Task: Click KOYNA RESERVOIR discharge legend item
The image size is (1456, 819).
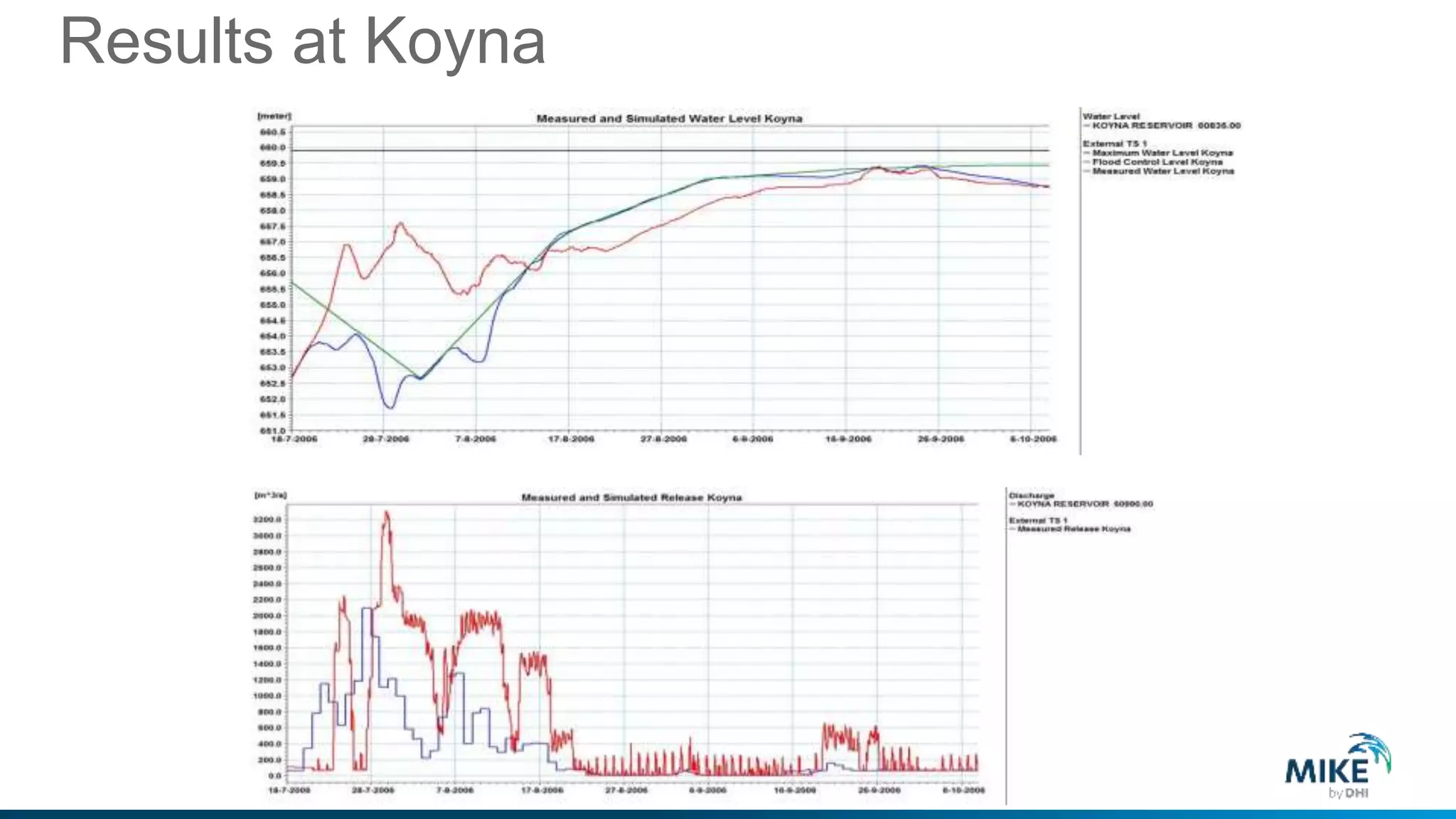Action: click(1084, 504)
